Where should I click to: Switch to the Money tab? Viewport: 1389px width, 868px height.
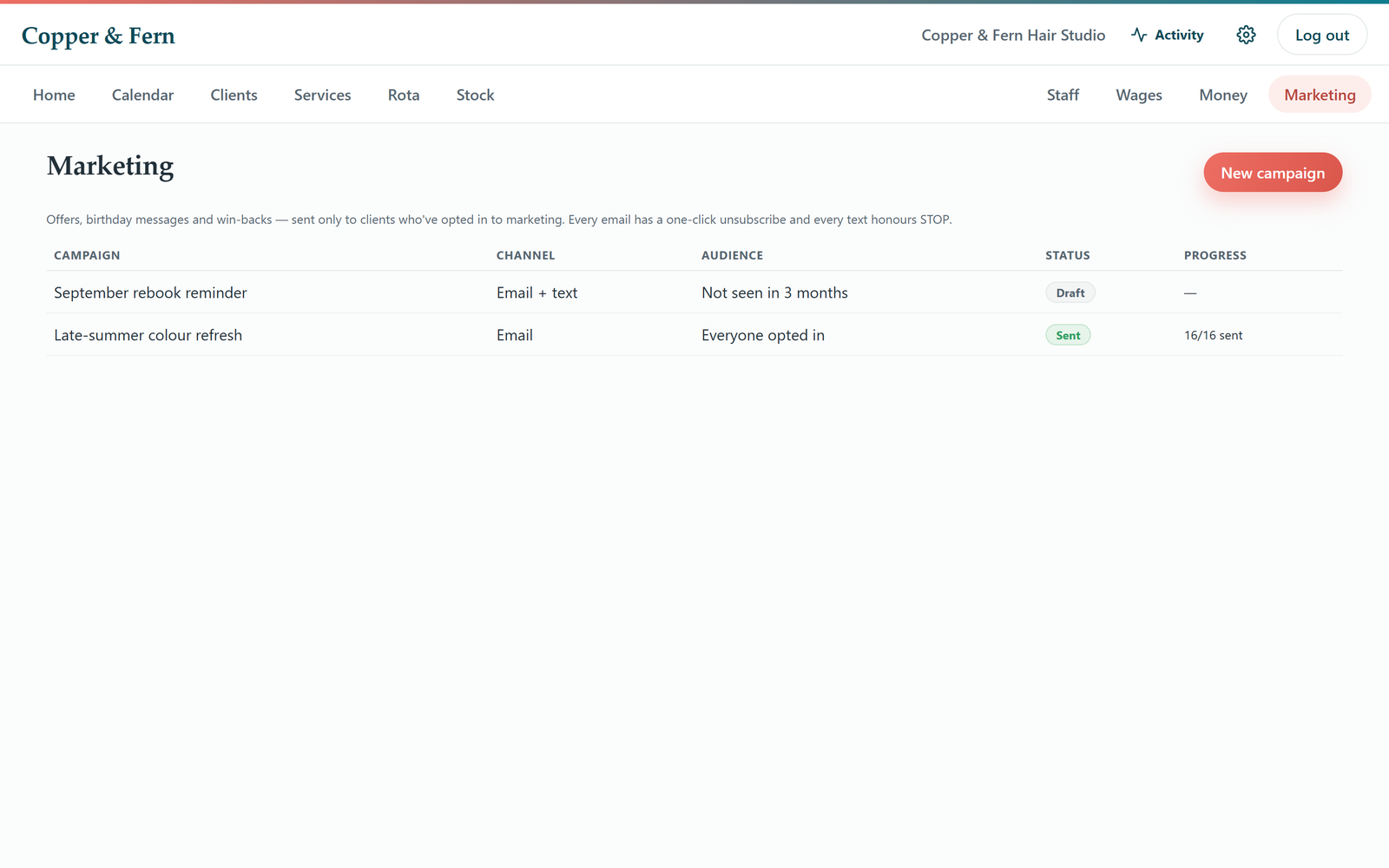point(1223,95)
